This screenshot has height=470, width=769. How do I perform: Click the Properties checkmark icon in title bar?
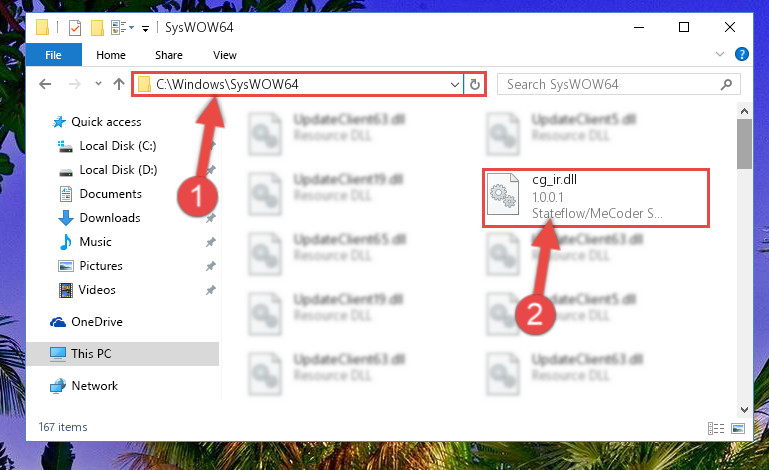[x=75, y=27]
